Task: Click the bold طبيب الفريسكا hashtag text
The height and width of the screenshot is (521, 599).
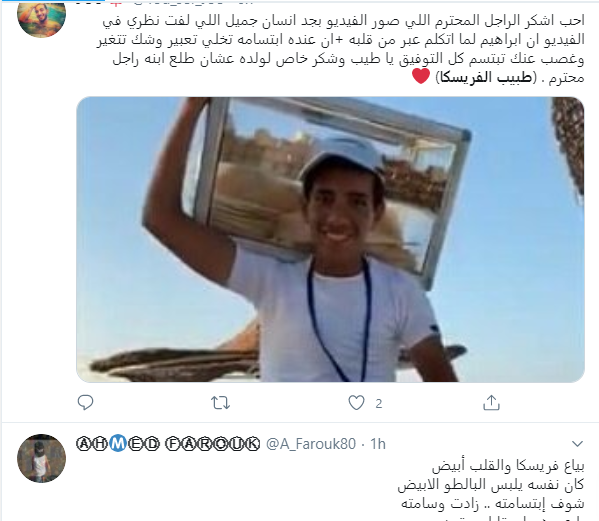Action: (486, 78)
